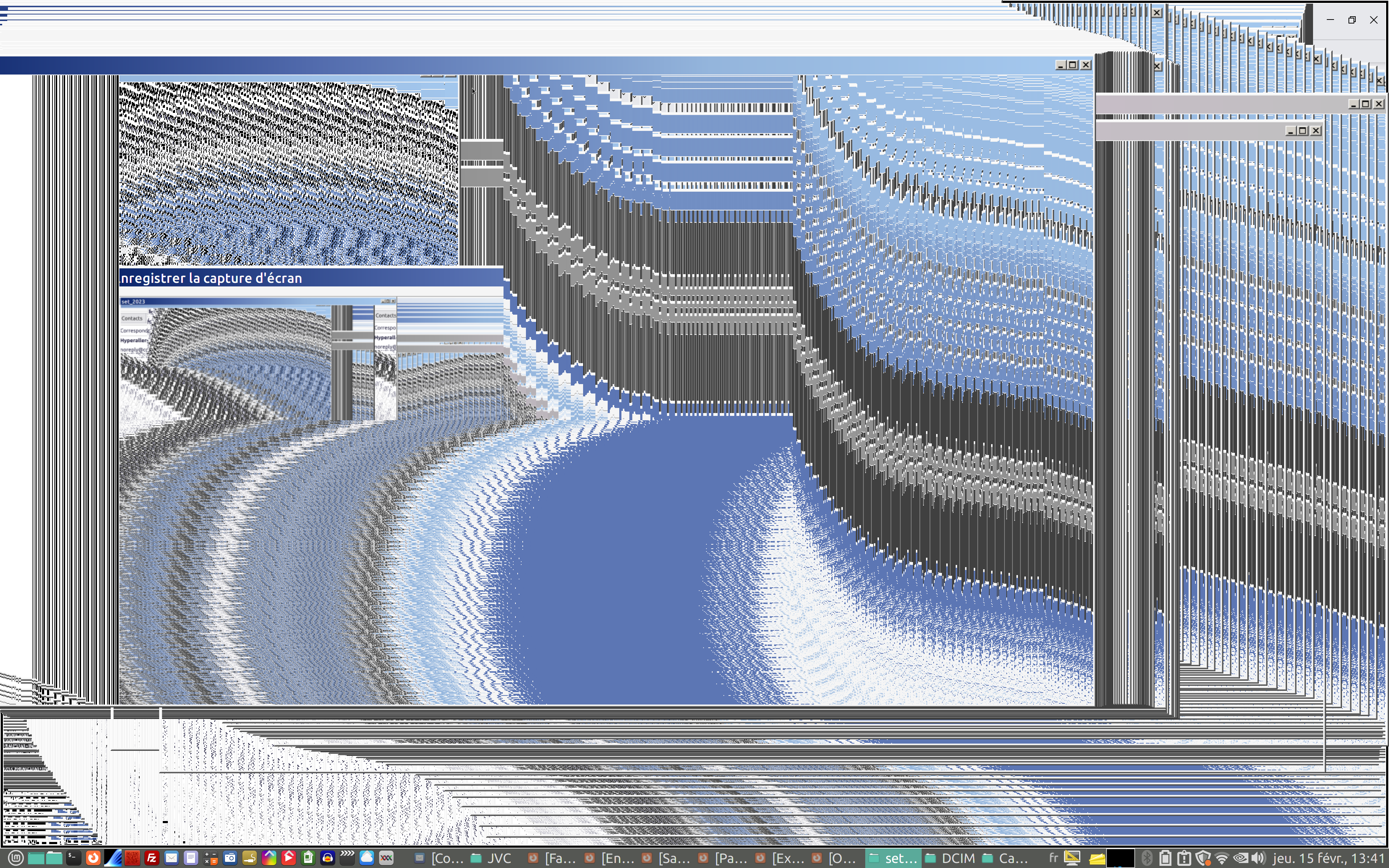The height and width of the screenshot is (868, 1389).
Task: Open the mail envelope launcher icon
Action: 171,858
